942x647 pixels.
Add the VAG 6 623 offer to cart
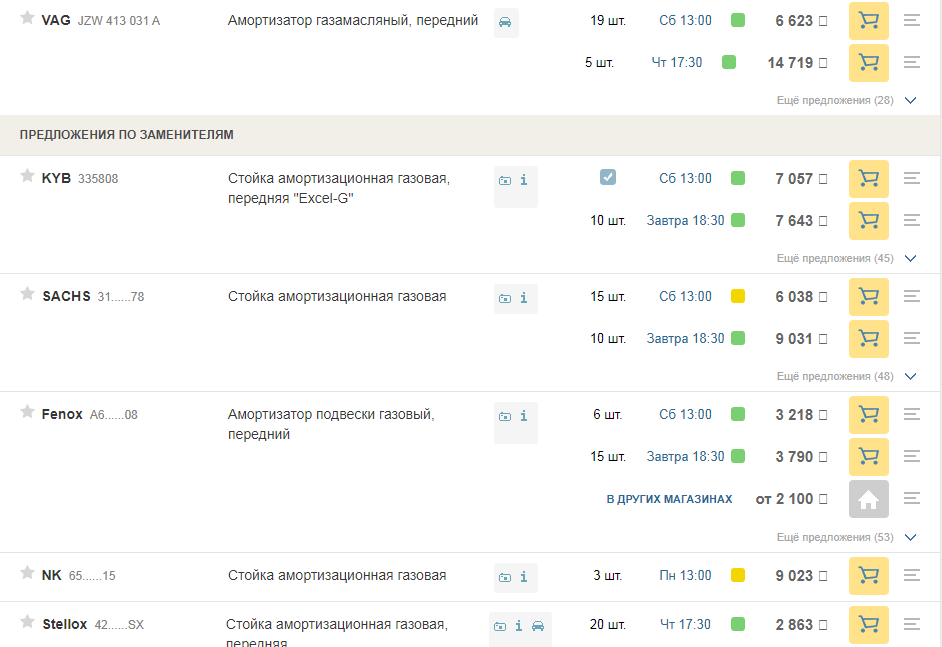point(868,21)
